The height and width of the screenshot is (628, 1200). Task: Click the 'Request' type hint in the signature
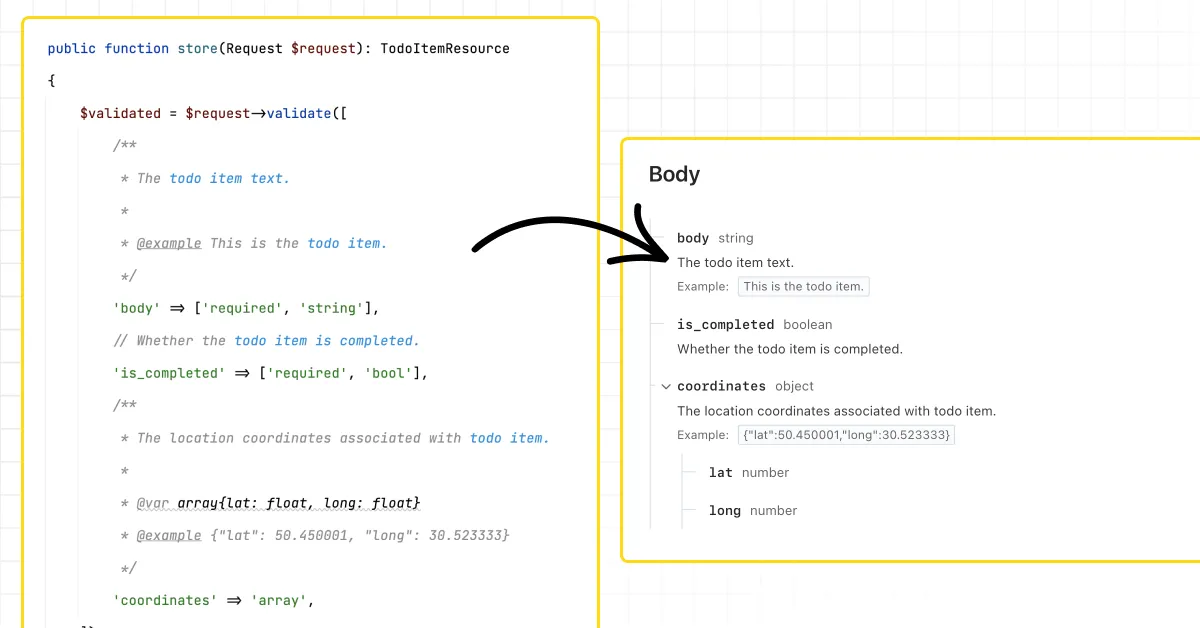(254, 48)
